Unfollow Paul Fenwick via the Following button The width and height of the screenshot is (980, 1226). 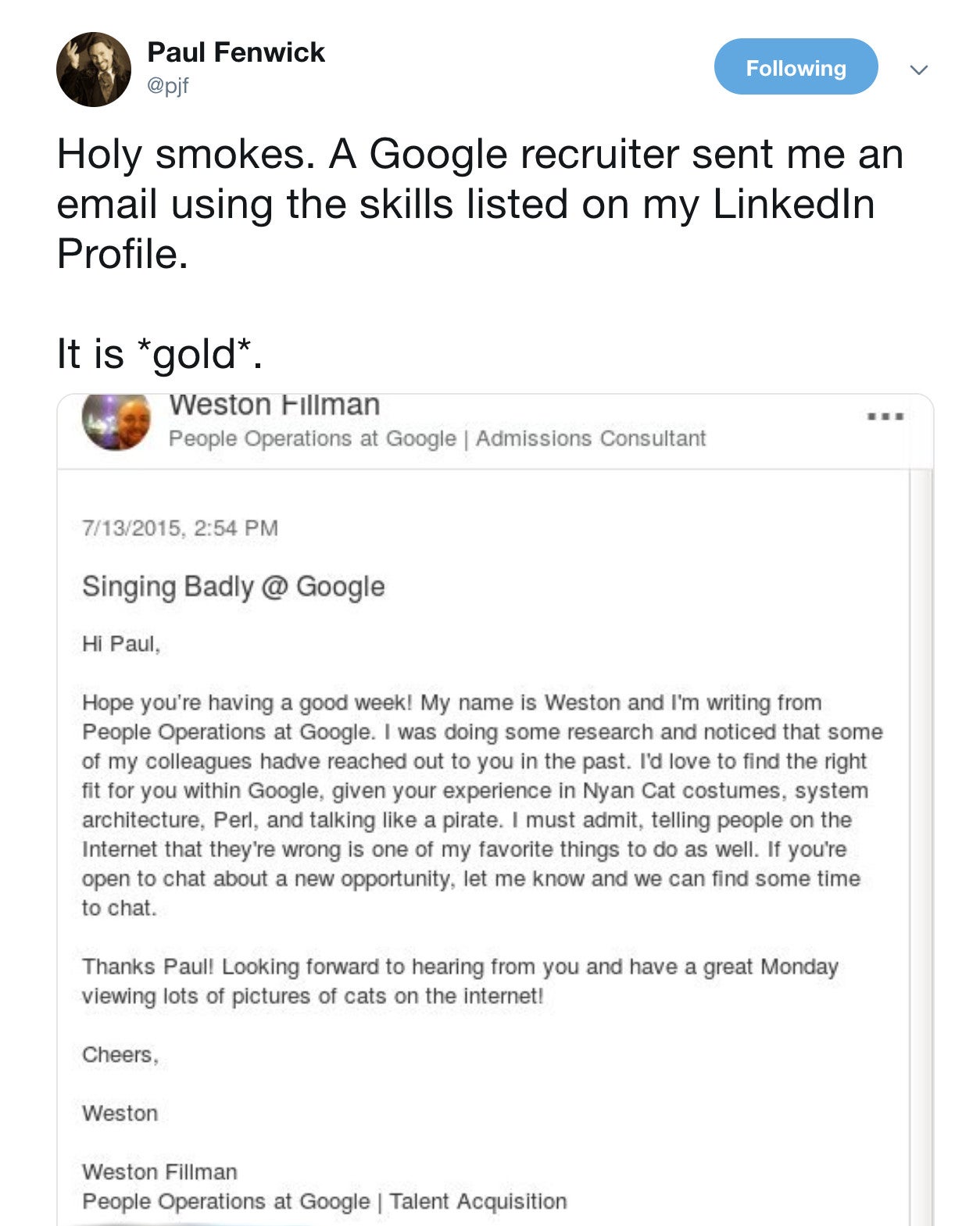coord(796,68)
